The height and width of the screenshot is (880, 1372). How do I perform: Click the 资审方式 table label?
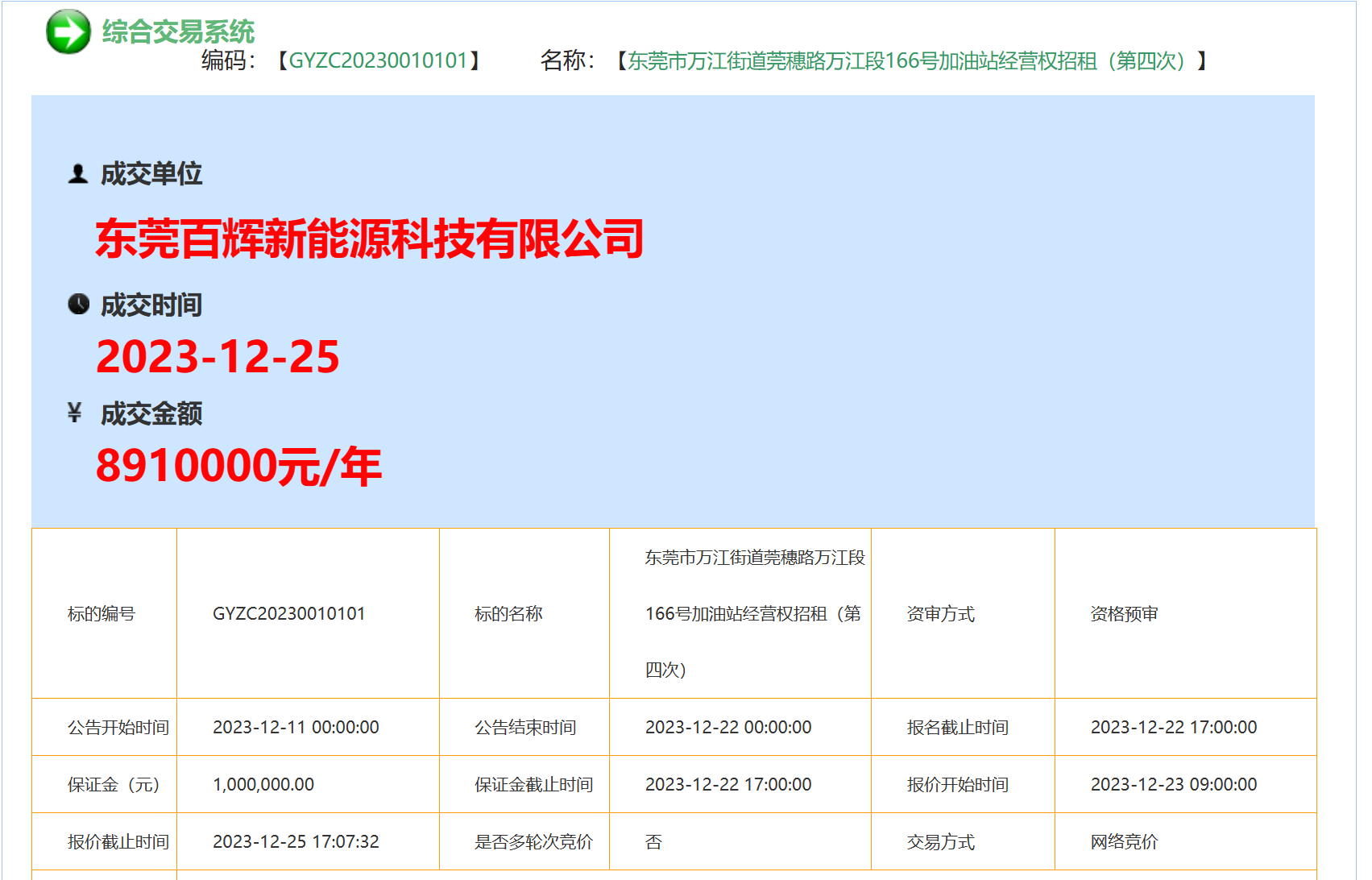(x=941, y=614)
